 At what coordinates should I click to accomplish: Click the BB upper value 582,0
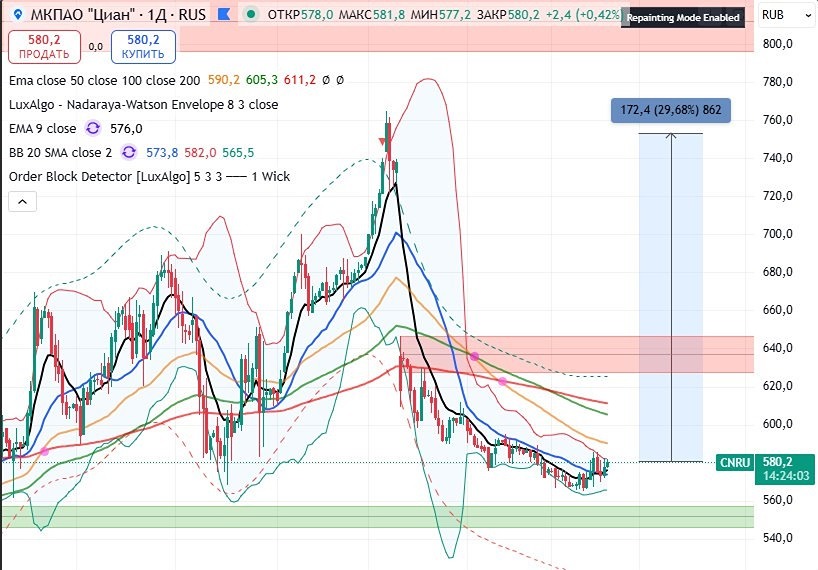200,152
